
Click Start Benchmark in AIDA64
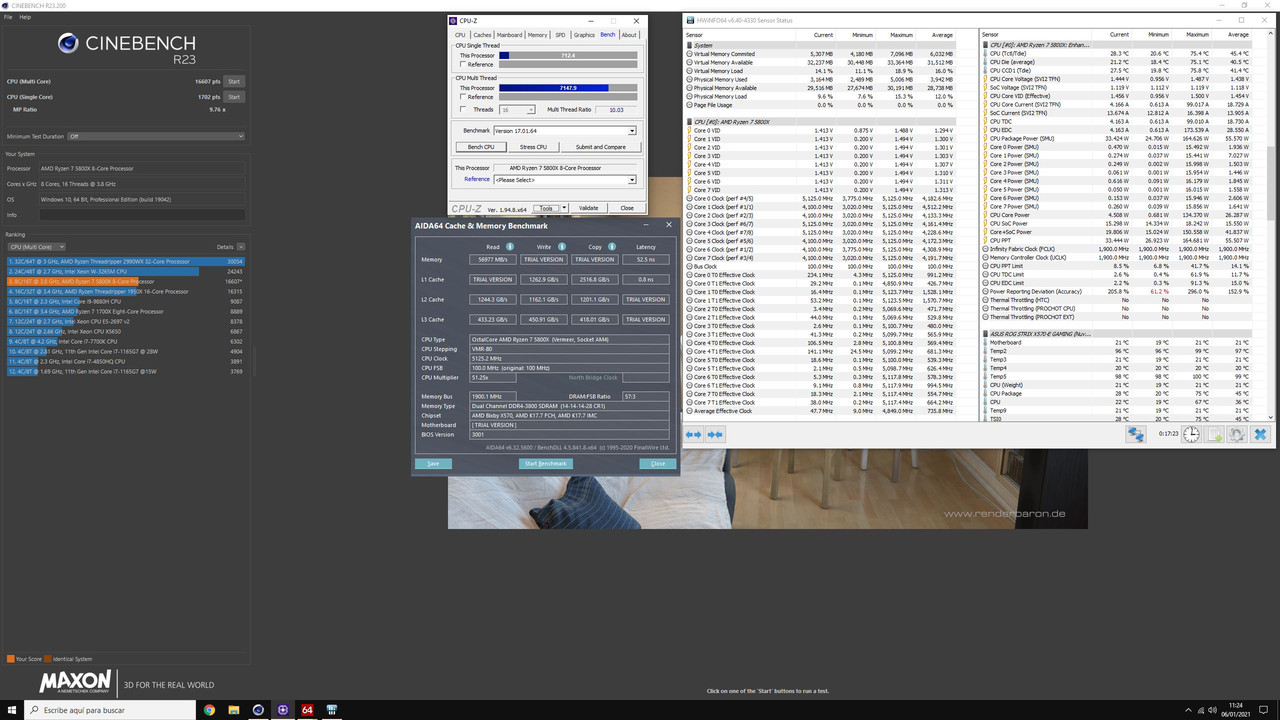tap(545, 464)
